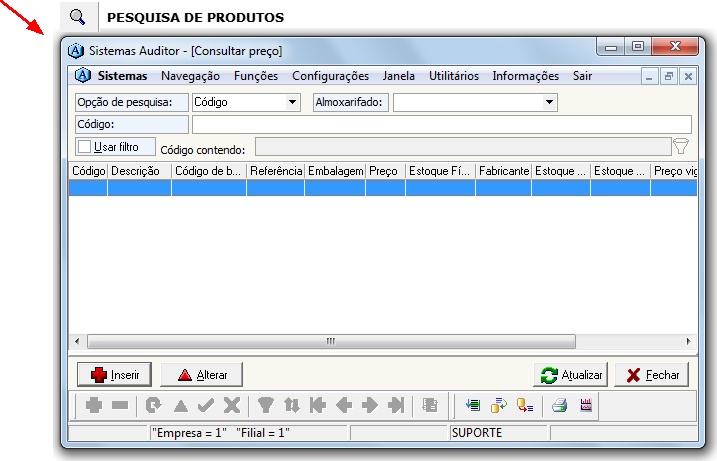The image size is (717, 461).
Task: Click the Referência column header
Action: point(276,171)
